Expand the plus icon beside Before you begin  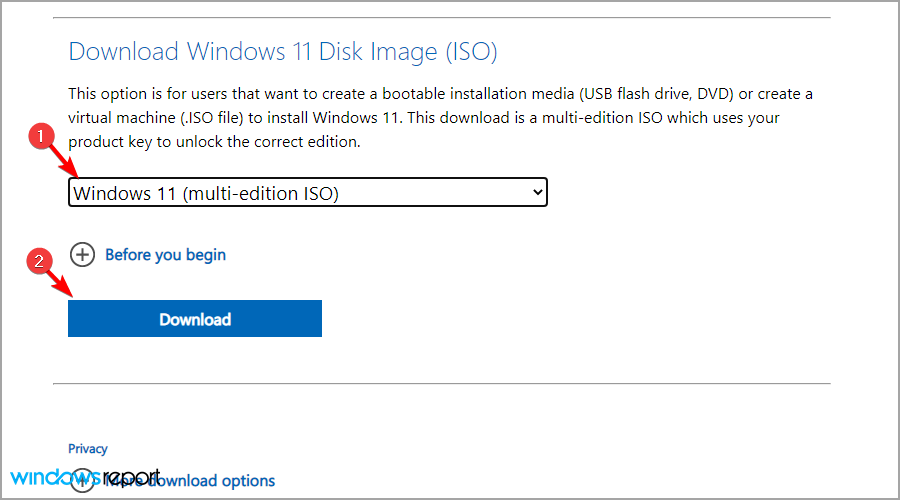click(x=82, y=255)
